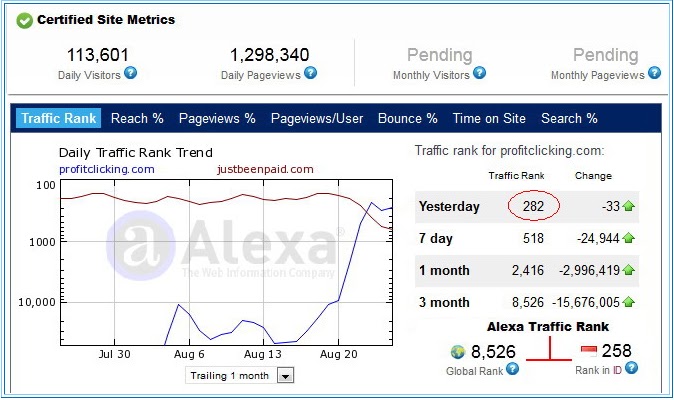Screen dimensions: 674x400
Task: Click the green Certified Site Metrics checkmark icon
Action: click(25, 20)
